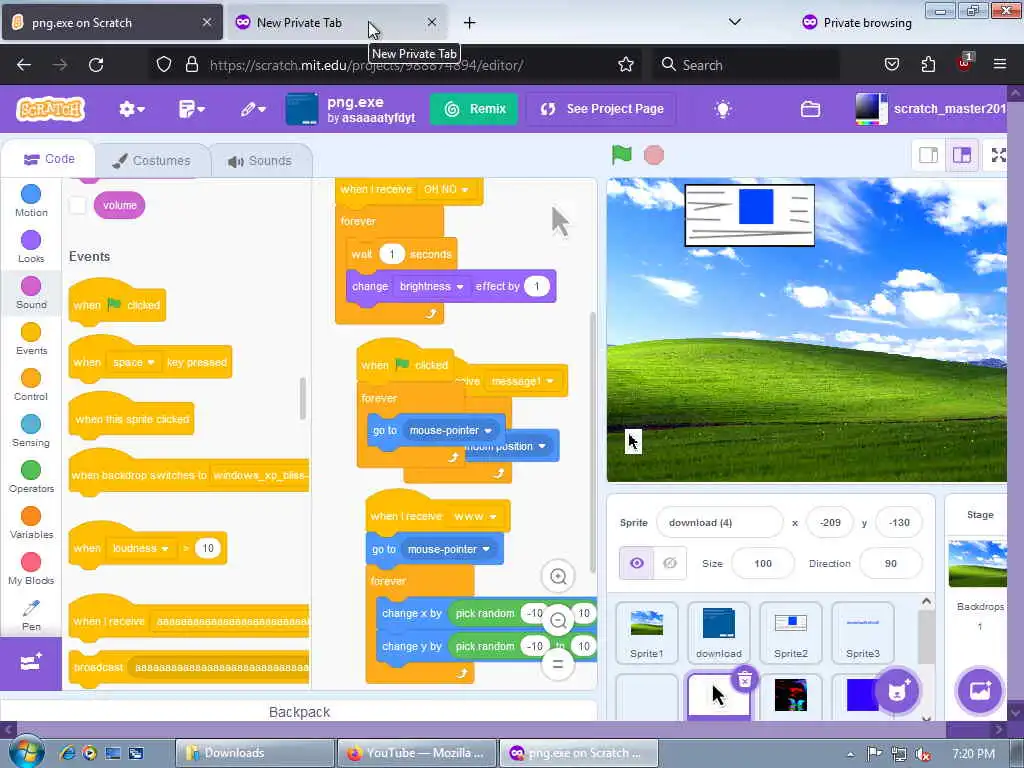Click See Project Page button
This screenshot has height=768, width=1024.
coord(602,109)
